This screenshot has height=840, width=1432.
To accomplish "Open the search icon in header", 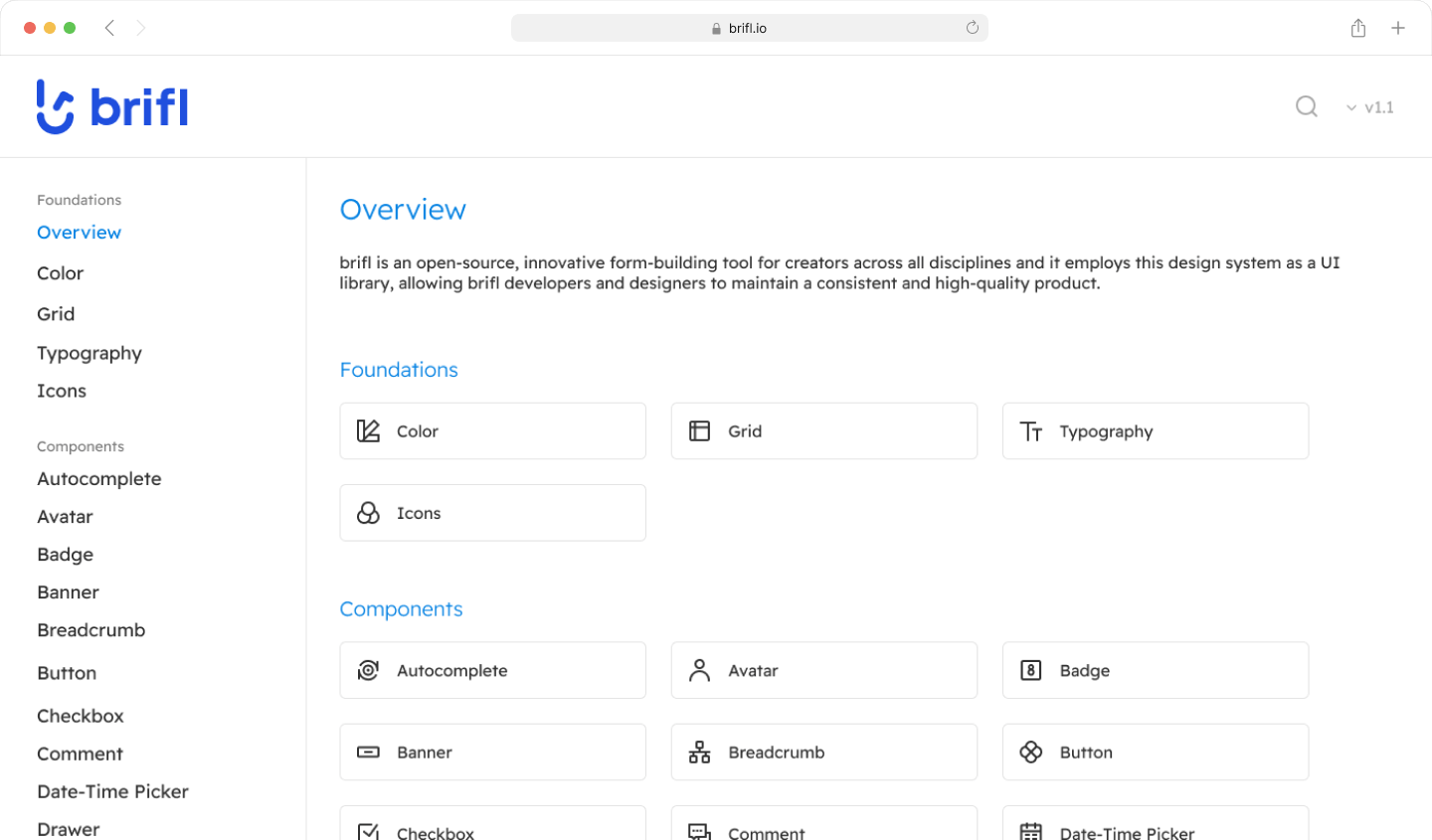I will [x=1307, y=106].
